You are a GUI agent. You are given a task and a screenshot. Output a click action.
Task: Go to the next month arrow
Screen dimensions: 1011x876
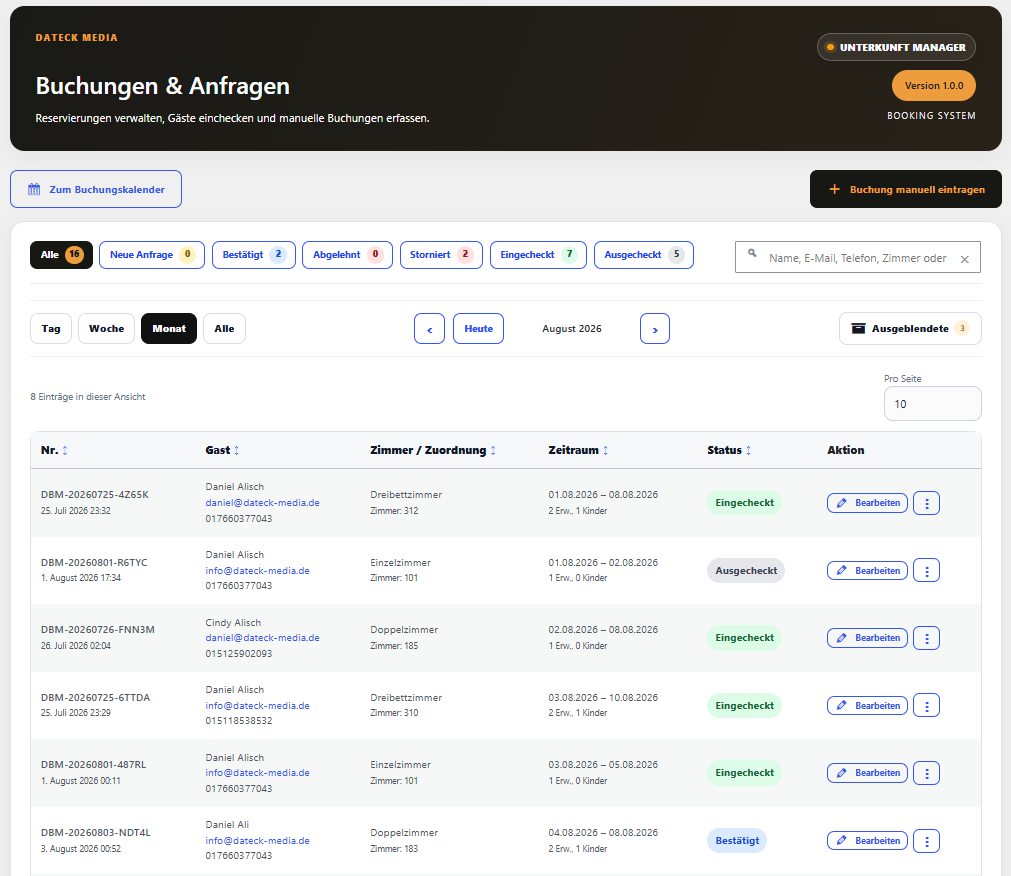pyautogui.click(x=654, y=329)
